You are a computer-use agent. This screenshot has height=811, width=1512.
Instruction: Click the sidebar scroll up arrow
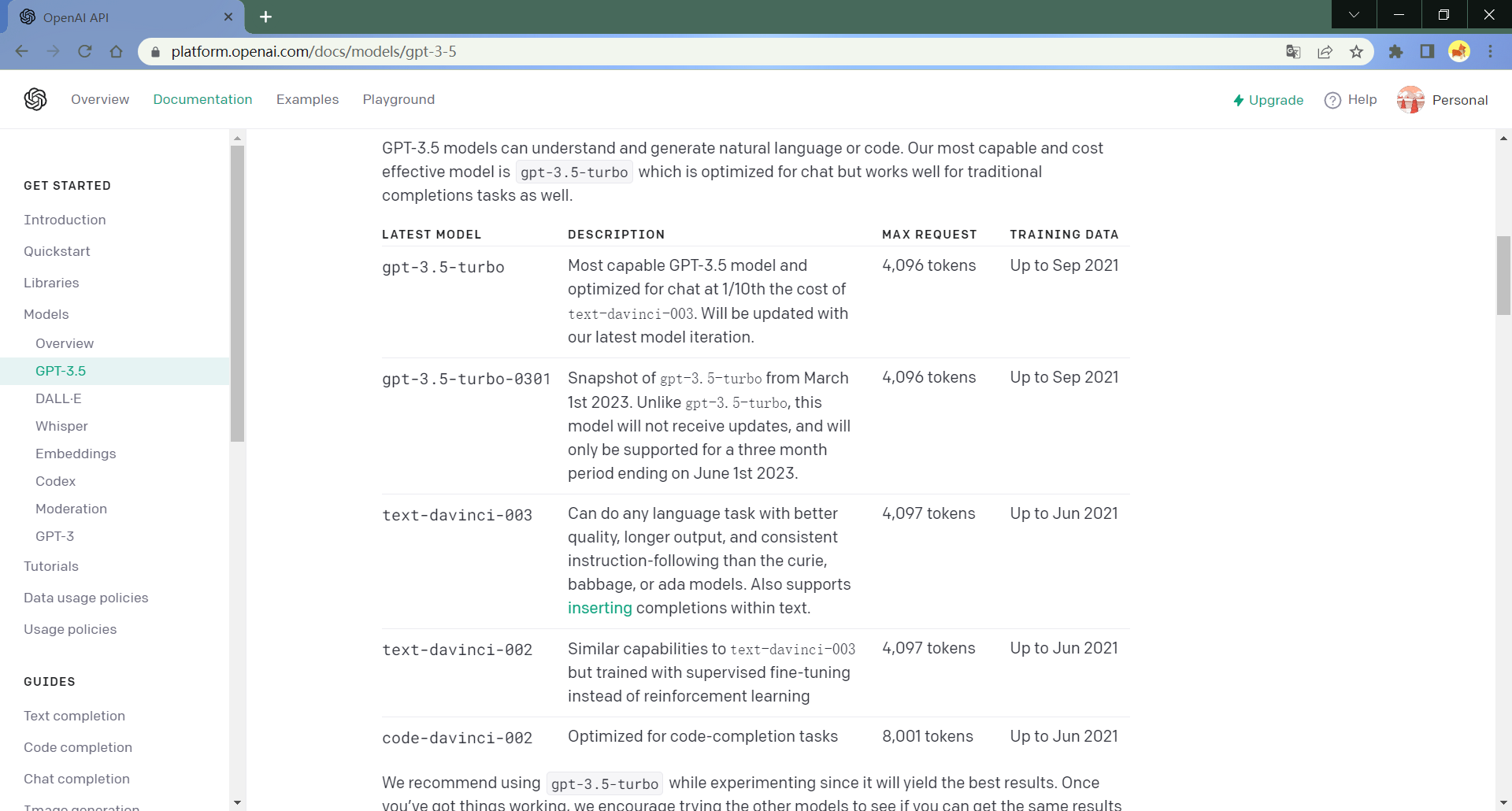click(x=237, y=138)
